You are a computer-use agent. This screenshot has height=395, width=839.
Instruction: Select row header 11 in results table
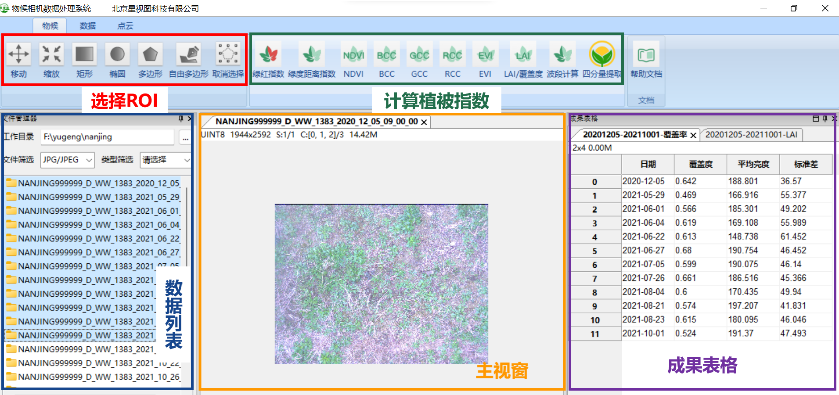coord(595,334)
